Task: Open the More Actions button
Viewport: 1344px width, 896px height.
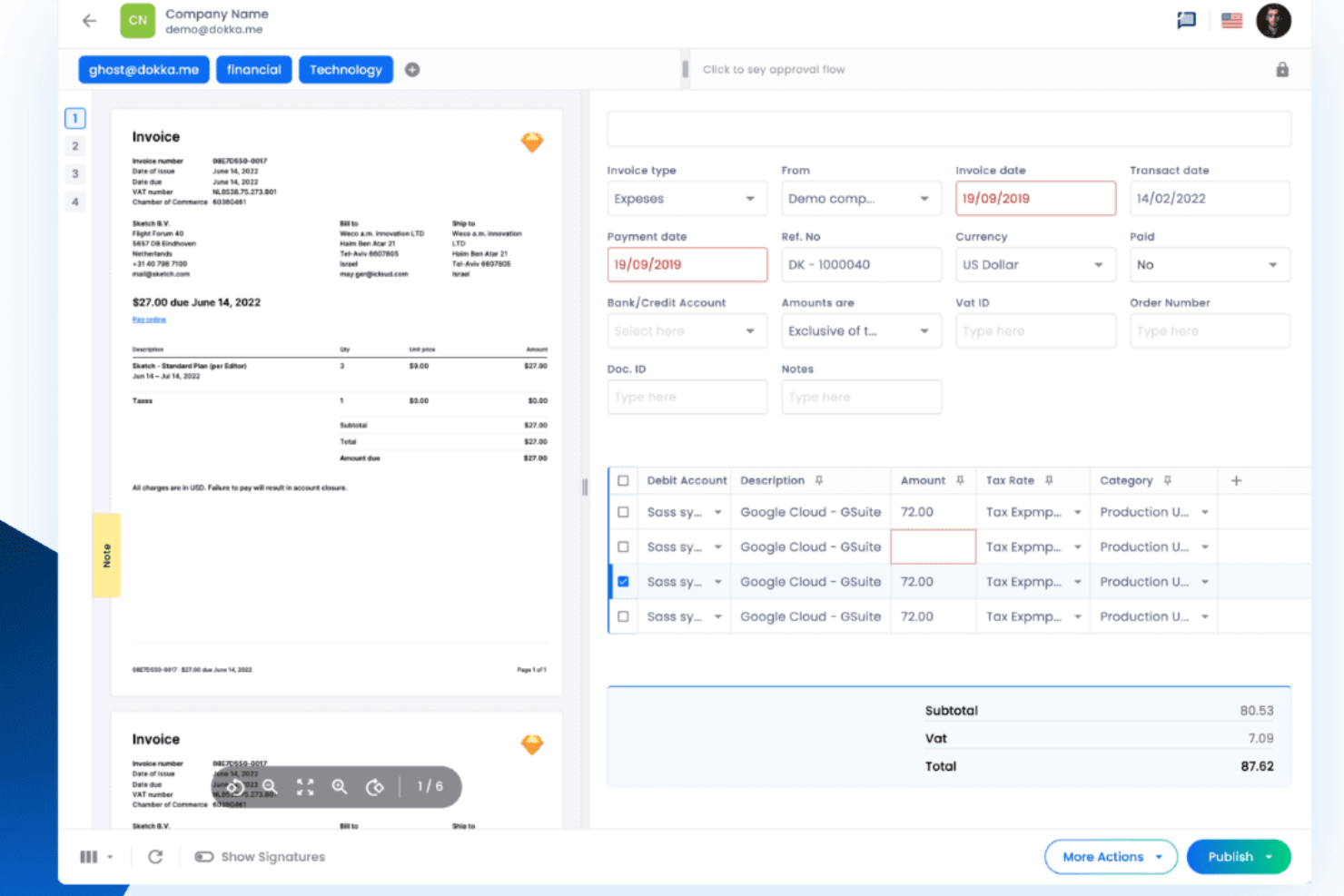Action: point(1110,856)
